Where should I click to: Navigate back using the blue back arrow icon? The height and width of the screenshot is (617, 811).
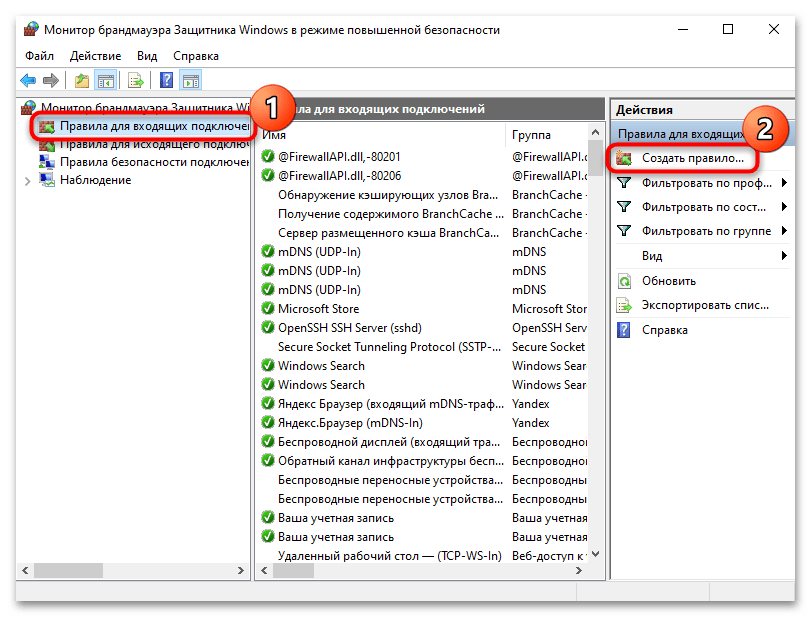point(28,81)
